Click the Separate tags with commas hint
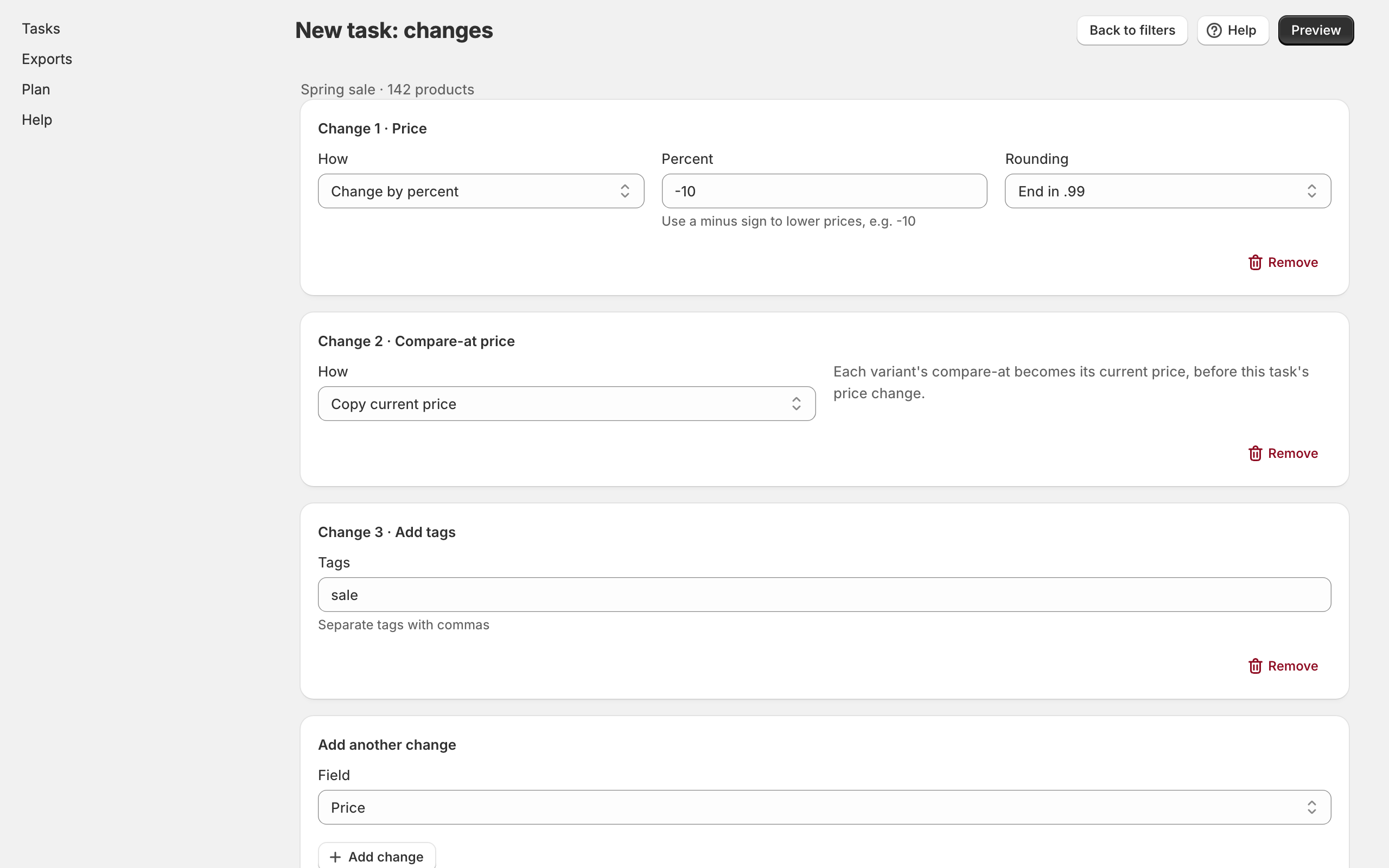The image size is (1389, 868). coord(404,624)
